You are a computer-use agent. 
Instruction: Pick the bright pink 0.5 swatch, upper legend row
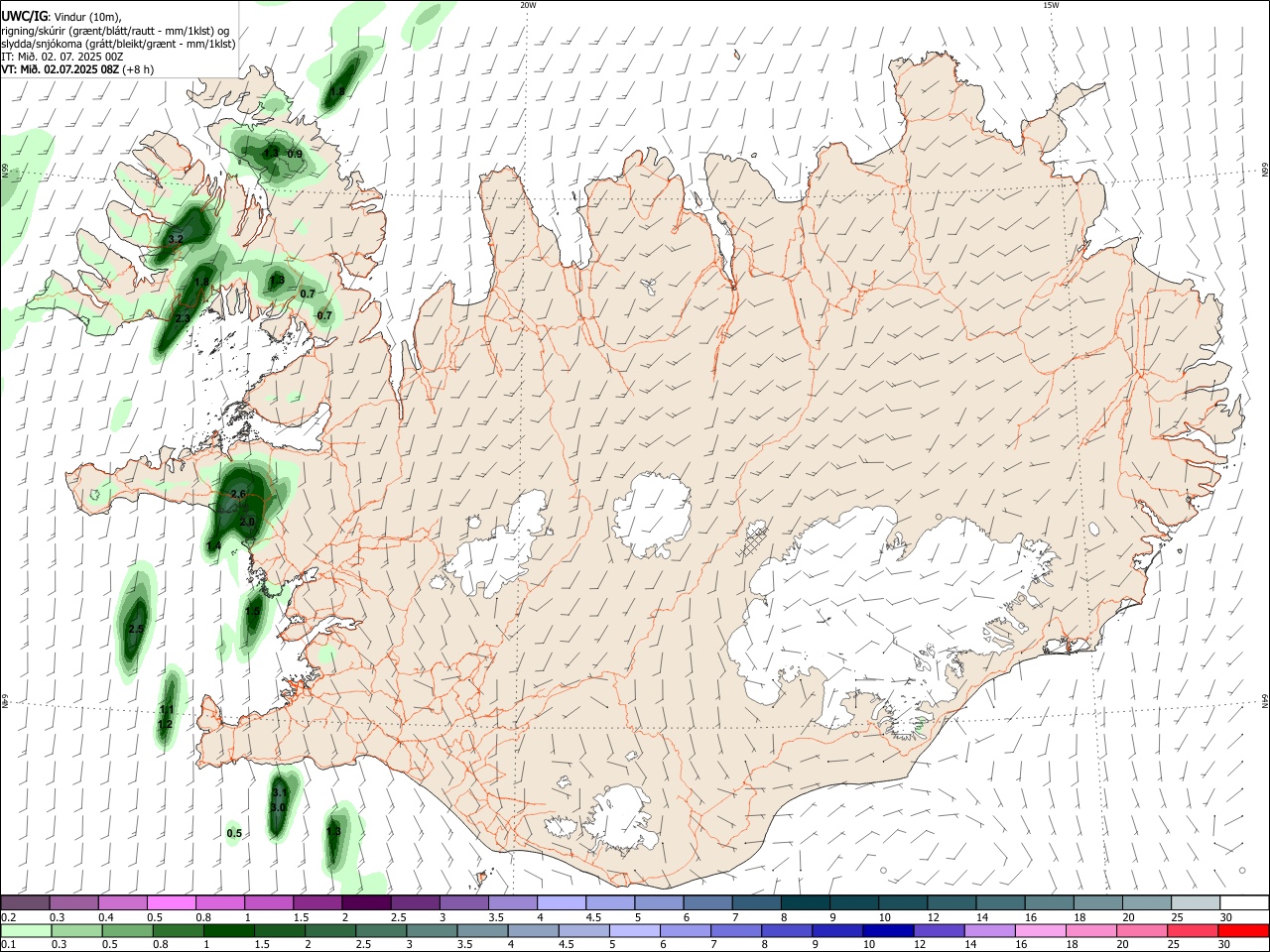172,902
